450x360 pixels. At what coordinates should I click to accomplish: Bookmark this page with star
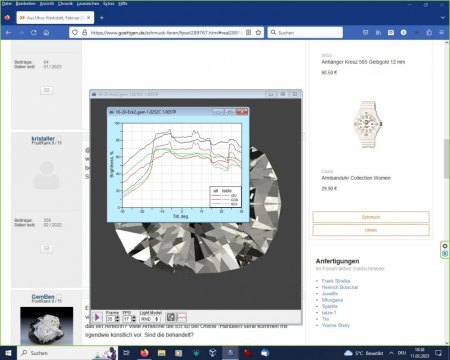pyautogui.click(x=258, y=33)
